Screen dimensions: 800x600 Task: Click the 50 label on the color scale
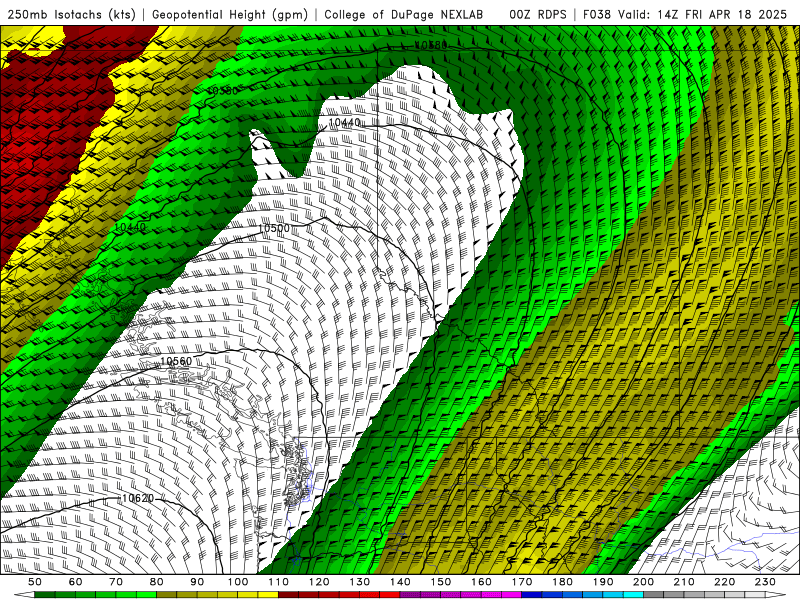(x=35, y=582)
